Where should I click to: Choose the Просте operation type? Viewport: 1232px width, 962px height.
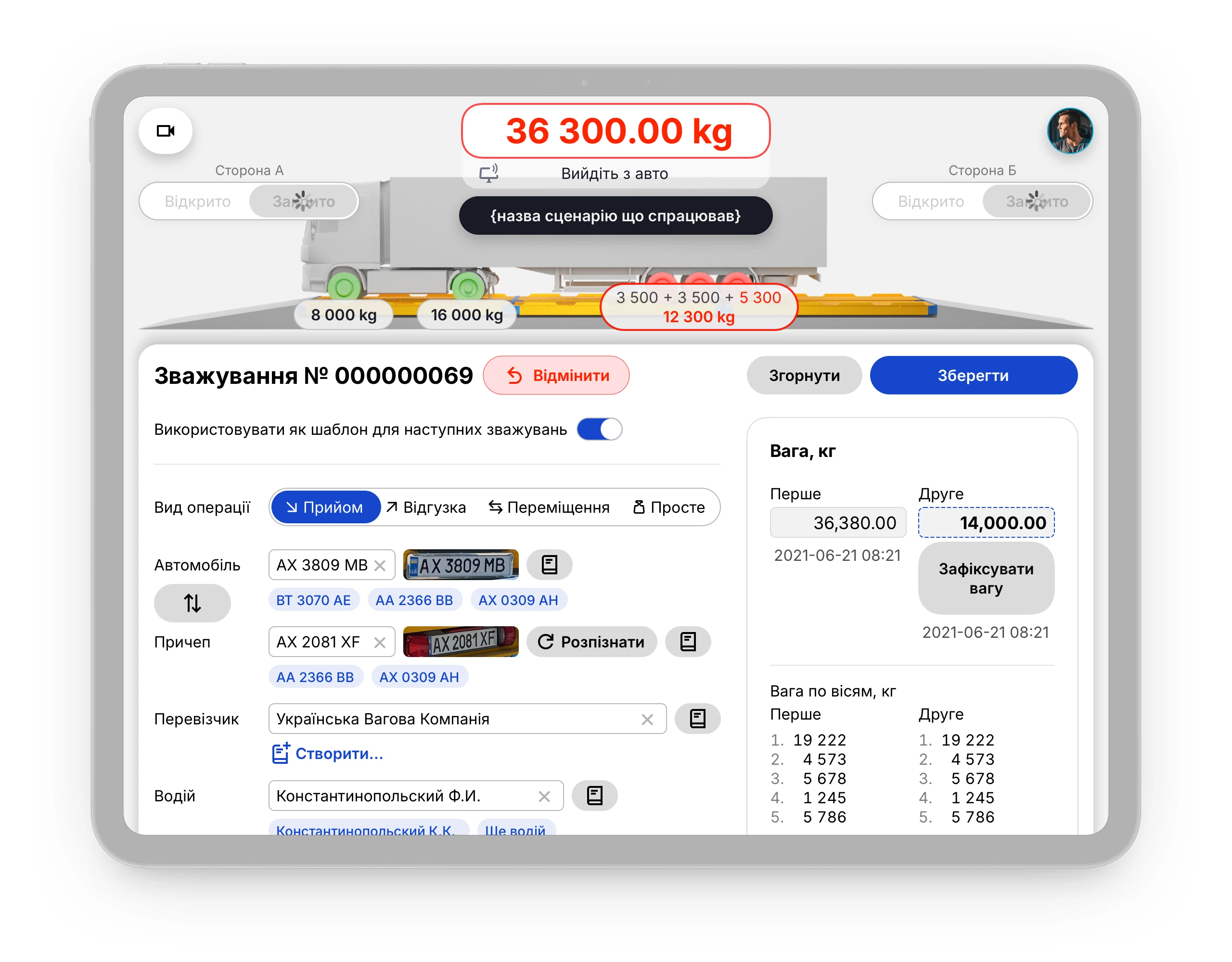coord(669,507)
